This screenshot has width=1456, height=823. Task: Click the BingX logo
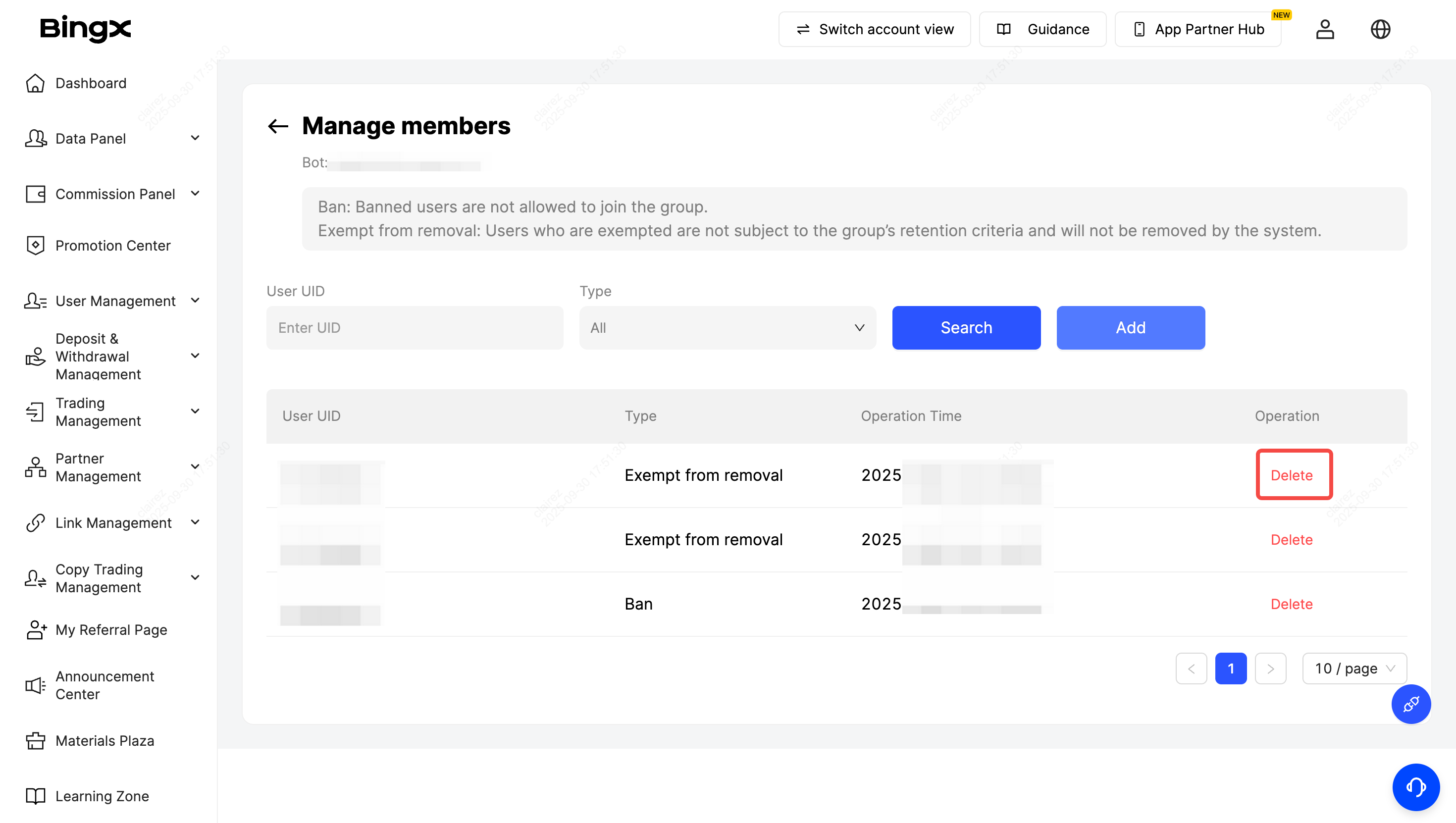85,28
